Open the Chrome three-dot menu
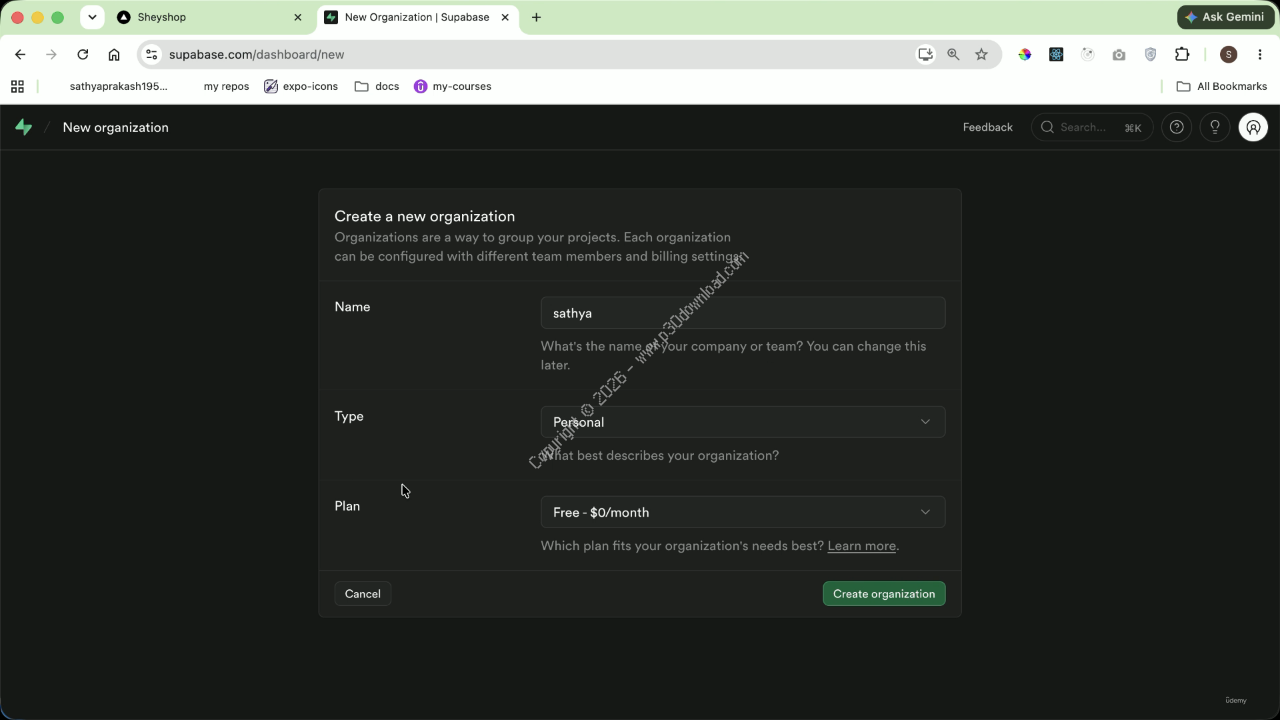 (x=1259, y=55)
